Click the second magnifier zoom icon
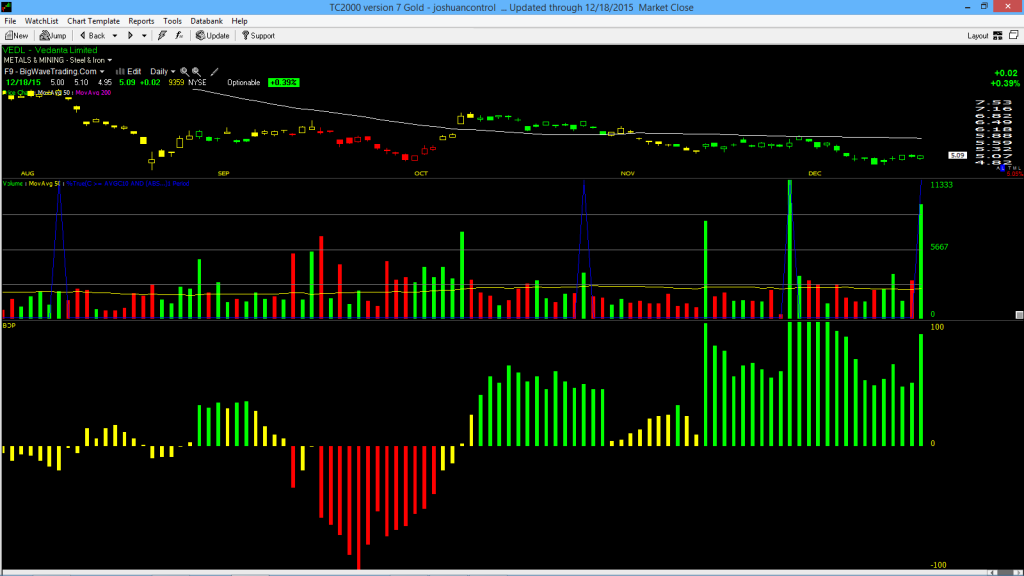Viewport: 1024px width, 576px height. coord(196,72)
